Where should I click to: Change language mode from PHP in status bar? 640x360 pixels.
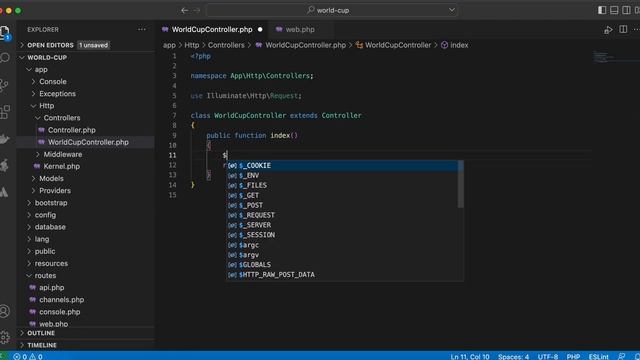[x=573, y=357]
